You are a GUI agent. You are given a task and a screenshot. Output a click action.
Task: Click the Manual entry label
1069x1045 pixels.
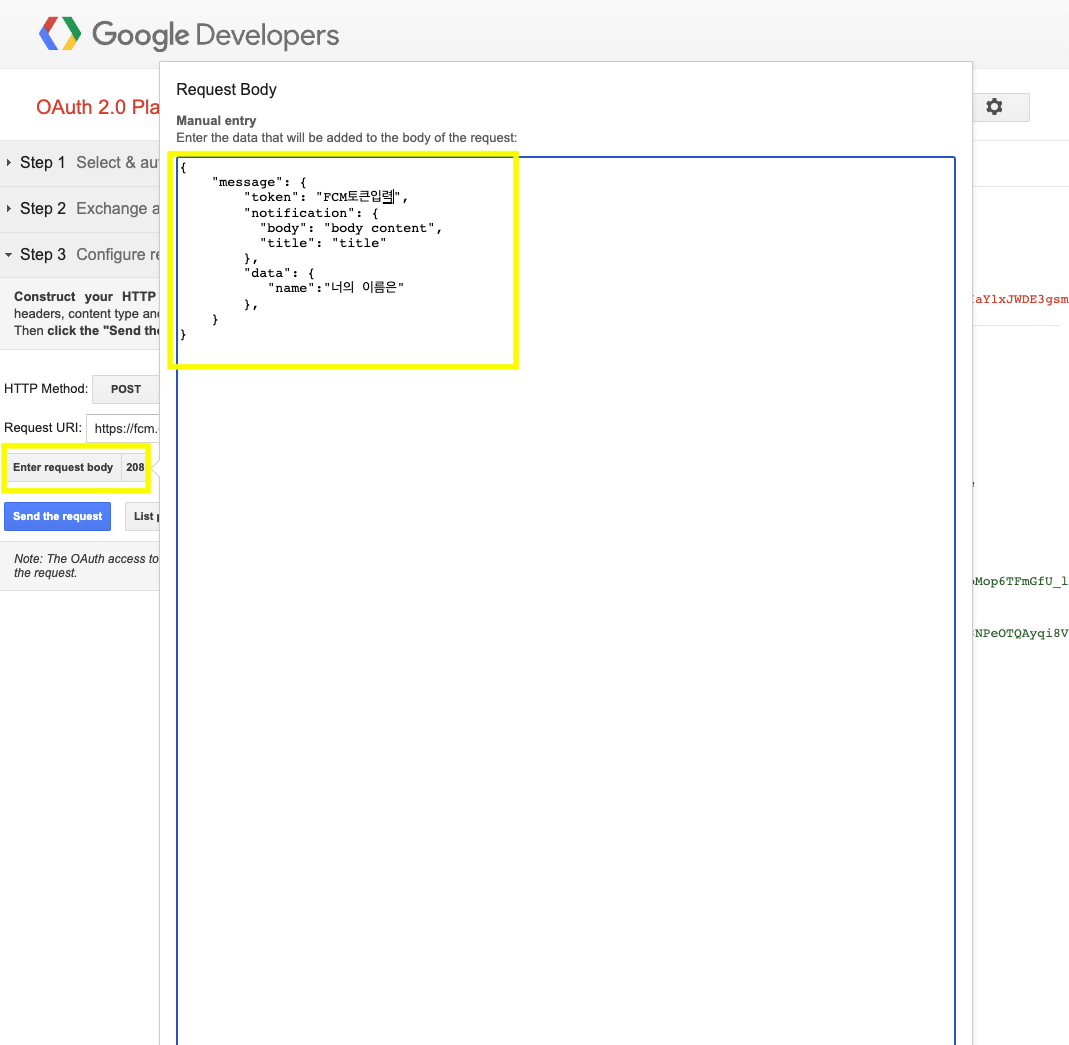tap(216, 121)
